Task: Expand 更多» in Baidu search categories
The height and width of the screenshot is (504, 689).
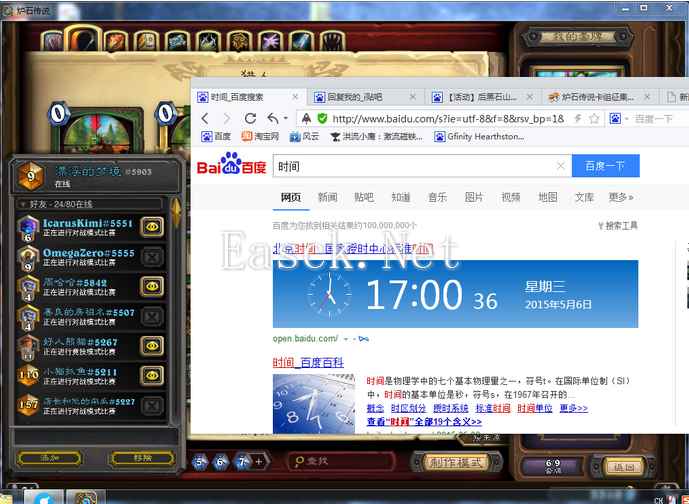Action: [x=620, y=198]
